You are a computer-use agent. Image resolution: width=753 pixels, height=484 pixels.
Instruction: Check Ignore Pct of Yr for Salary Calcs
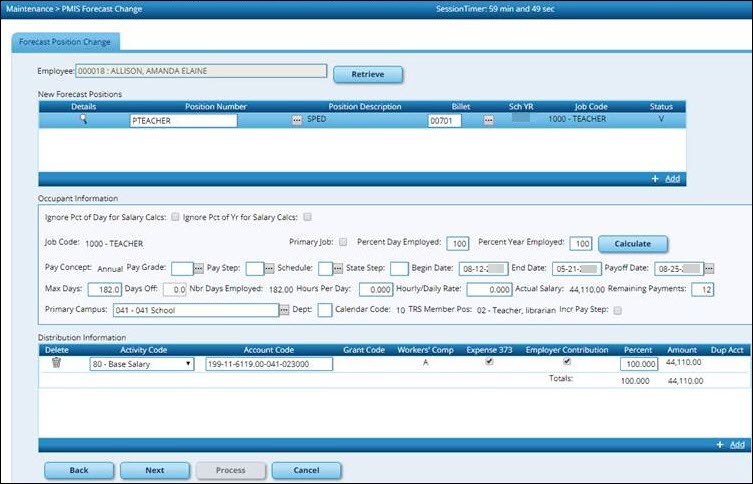point(308,216)
